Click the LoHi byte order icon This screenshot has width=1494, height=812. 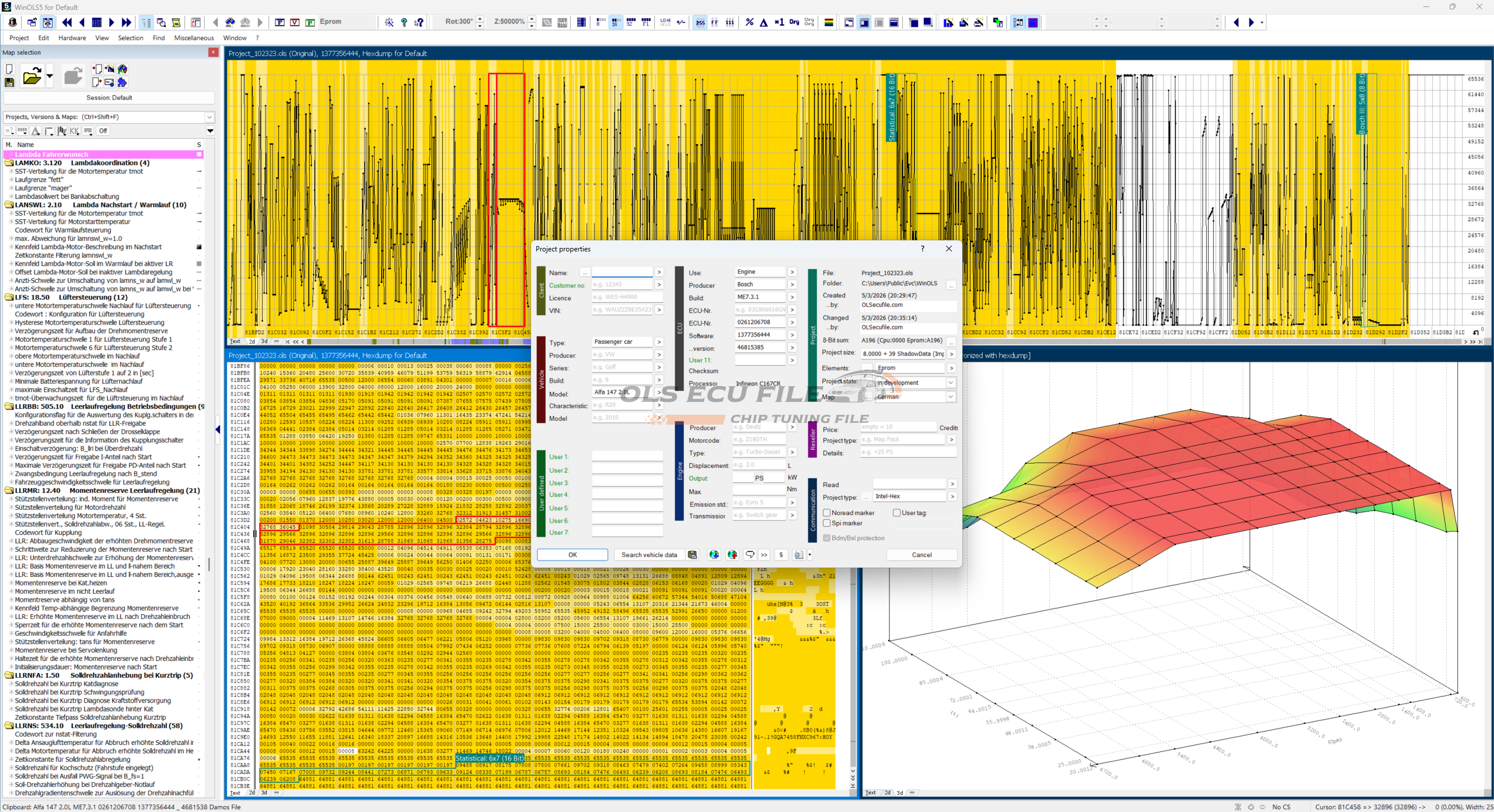click(665, 22)
